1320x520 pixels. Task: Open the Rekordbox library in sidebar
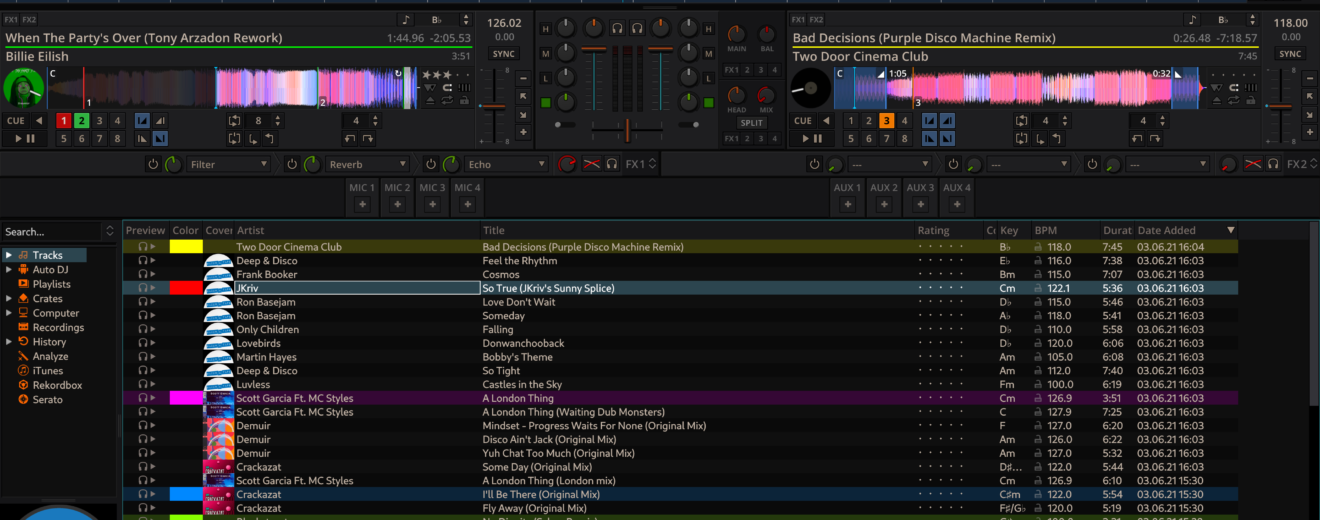[x=56, y=385]
